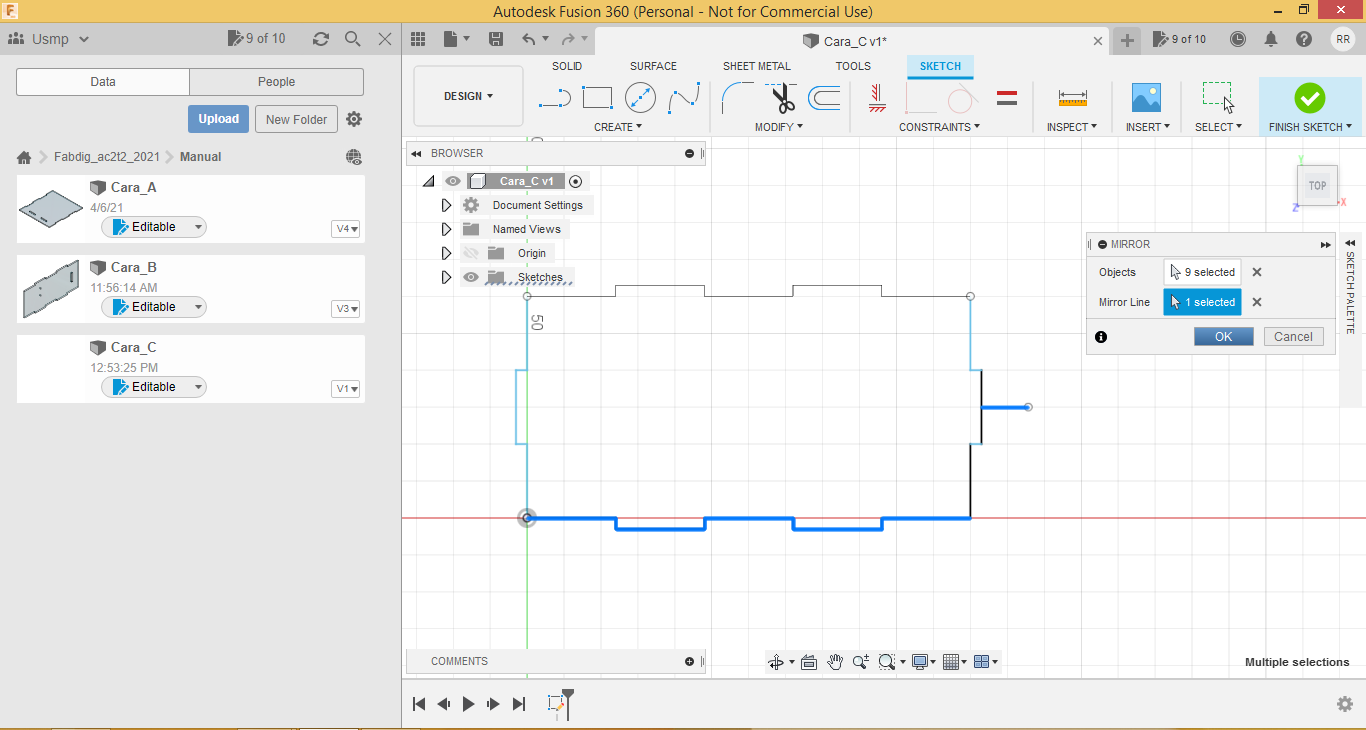Hide the Sketches folder

(471, 277)
